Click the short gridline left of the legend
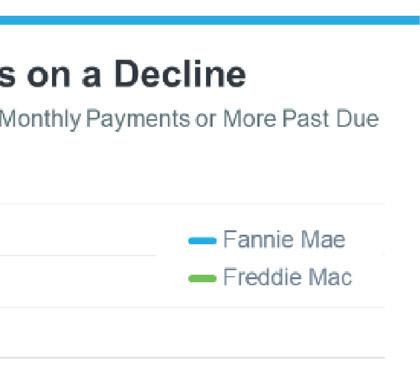Screen dimensions: 420x390 (x=78, y=256)
